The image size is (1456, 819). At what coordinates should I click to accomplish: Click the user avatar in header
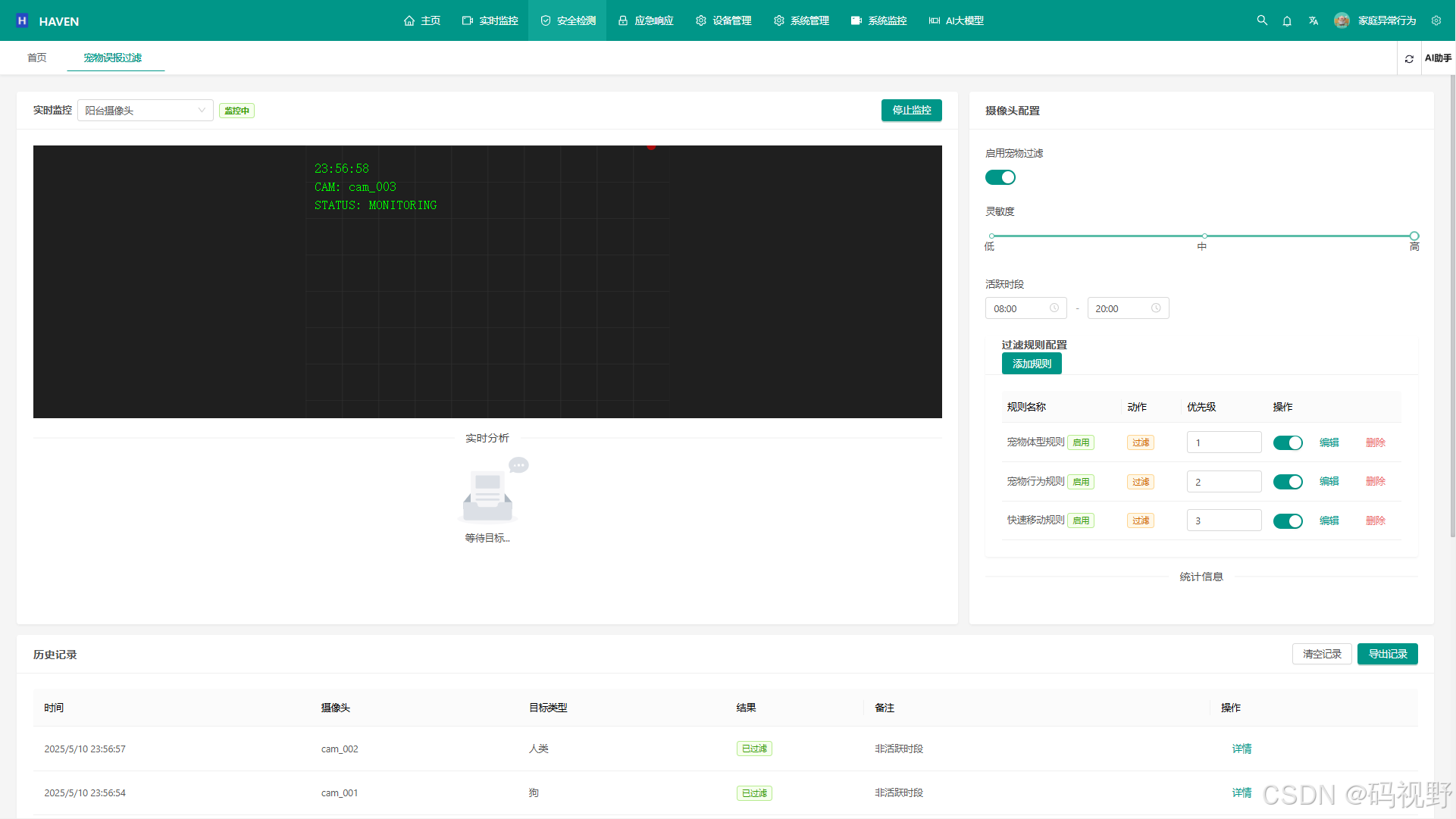point(1342,20)
